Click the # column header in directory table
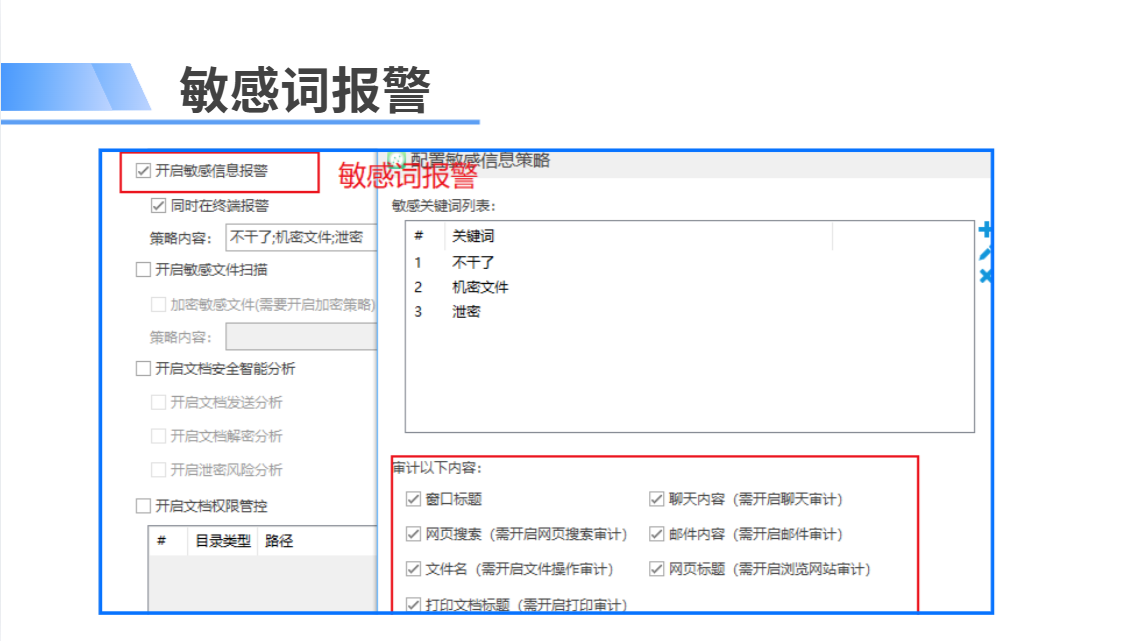 [x=161, y=541]
